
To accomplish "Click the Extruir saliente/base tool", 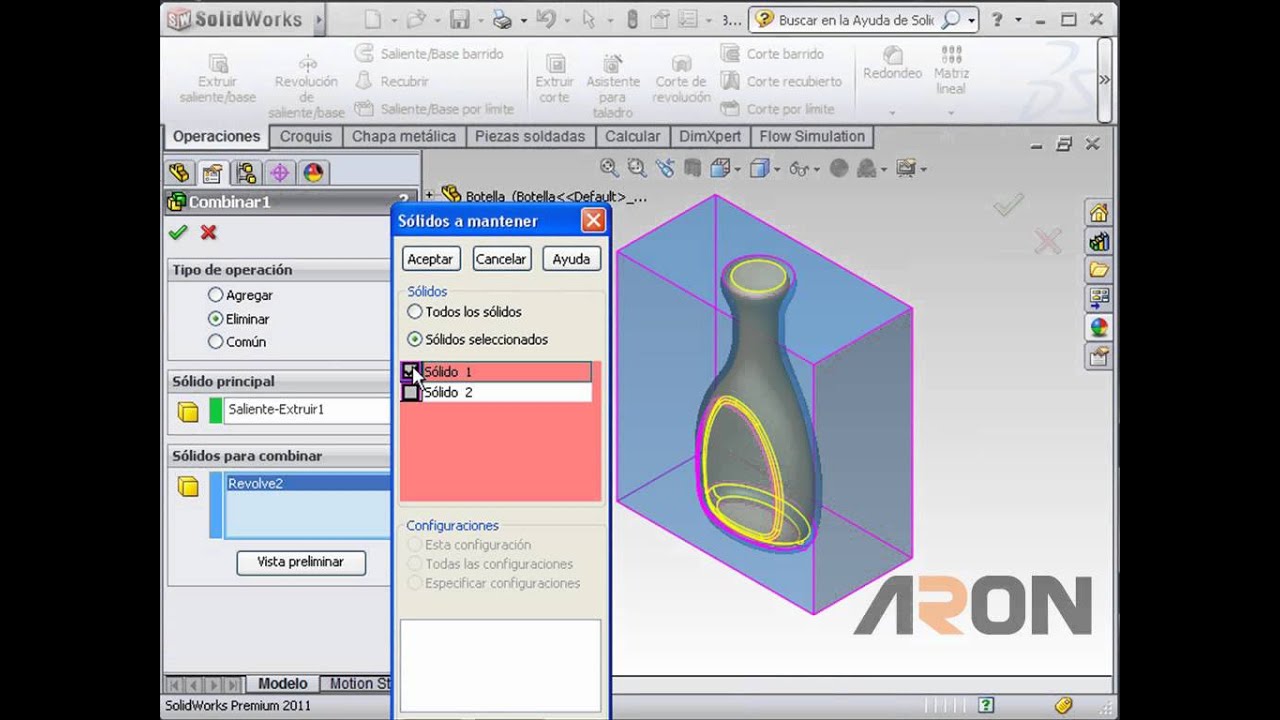I will tap(217, 78).
